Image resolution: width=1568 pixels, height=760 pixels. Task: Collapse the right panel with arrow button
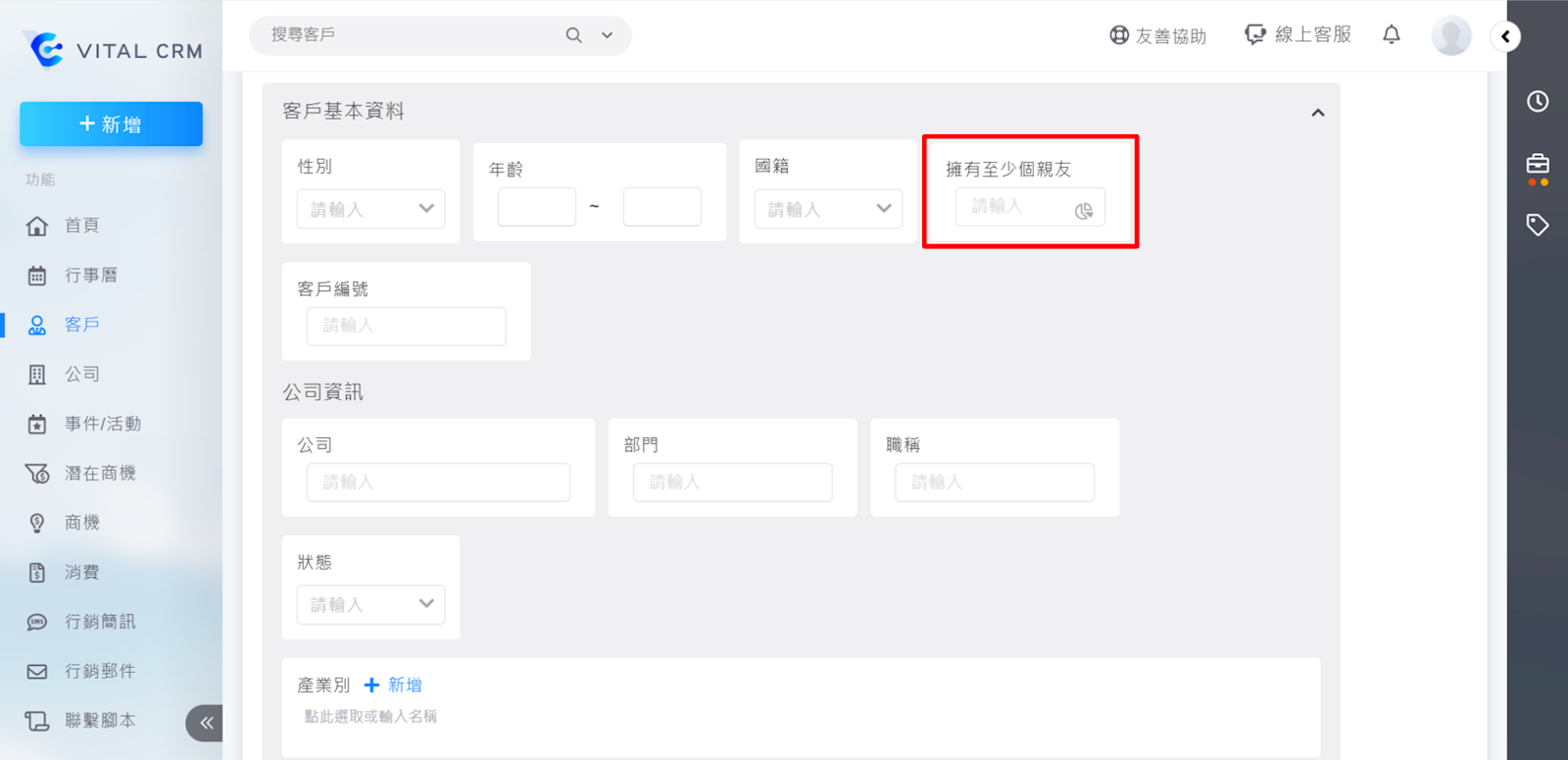(1505, 37)
